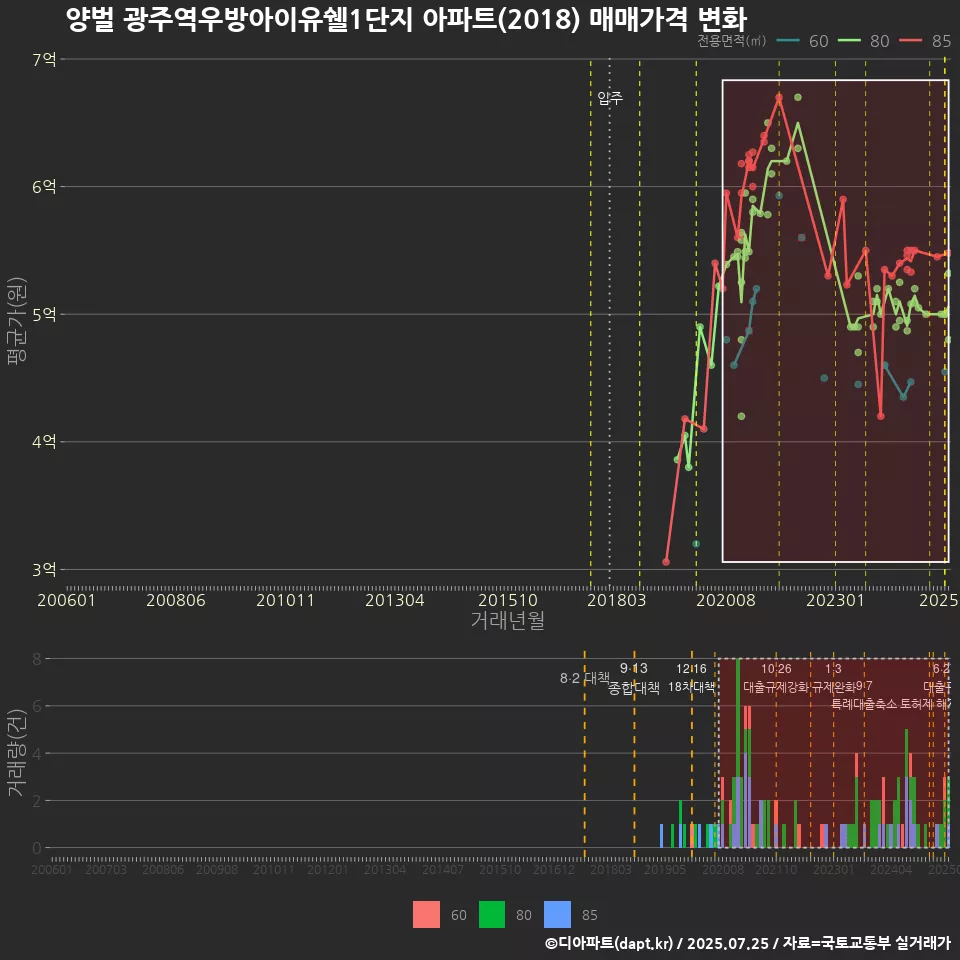
Task: Click '202110' on the volume chart x-axis
Action: [x=776, y=869]
